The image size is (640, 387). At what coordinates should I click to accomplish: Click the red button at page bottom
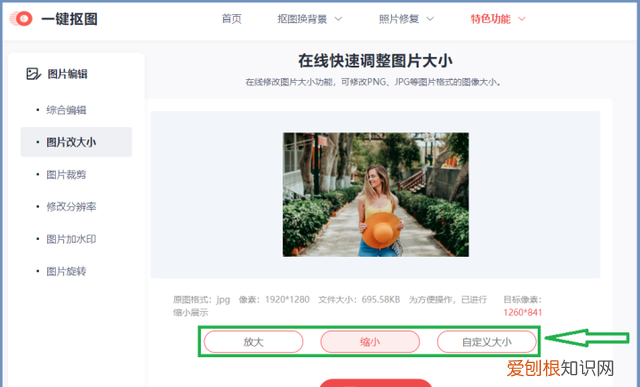(x=376, y=383)
